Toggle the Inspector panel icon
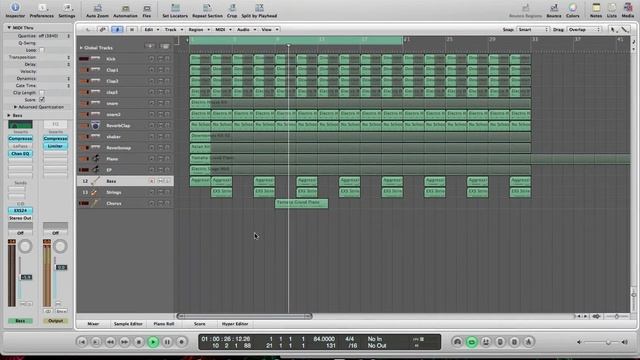 pos(15,7)
